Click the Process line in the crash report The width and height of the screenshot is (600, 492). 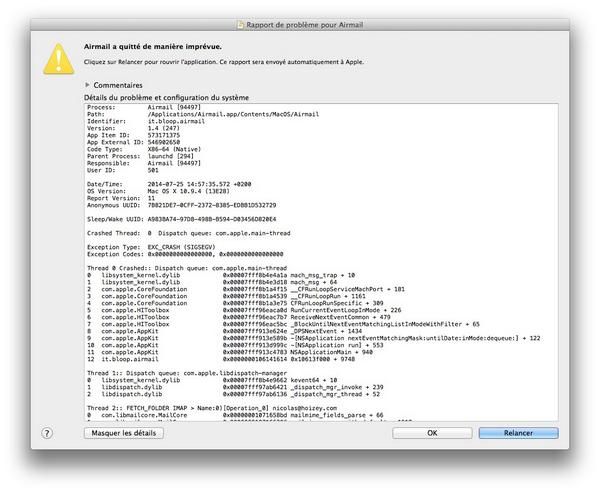pyautogui.click(x=140, y=108)
